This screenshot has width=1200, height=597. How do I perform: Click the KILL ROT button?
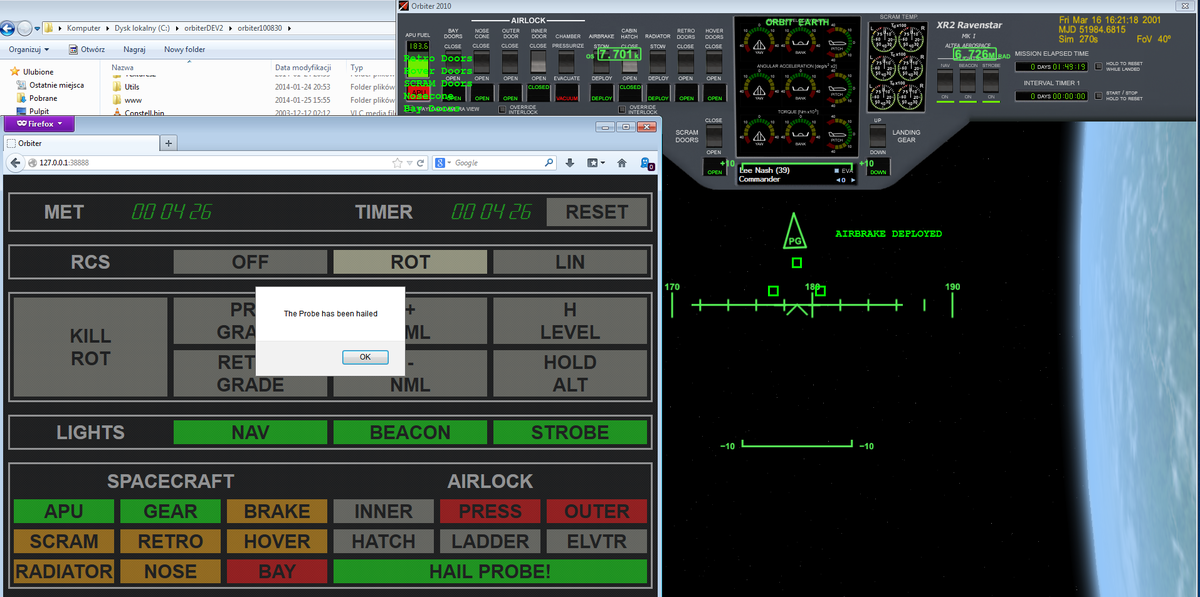click(x=90, y=347)
